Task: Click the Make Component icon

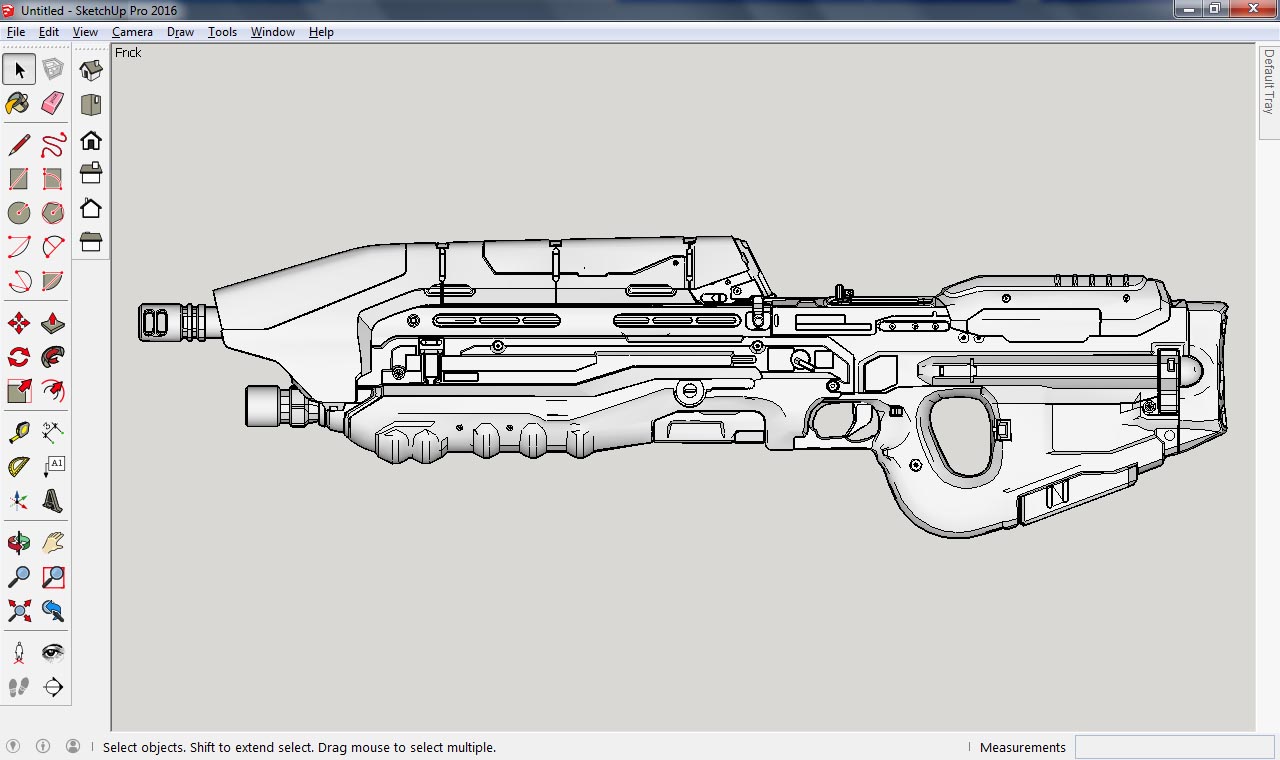Action: [x=53, y=69]
